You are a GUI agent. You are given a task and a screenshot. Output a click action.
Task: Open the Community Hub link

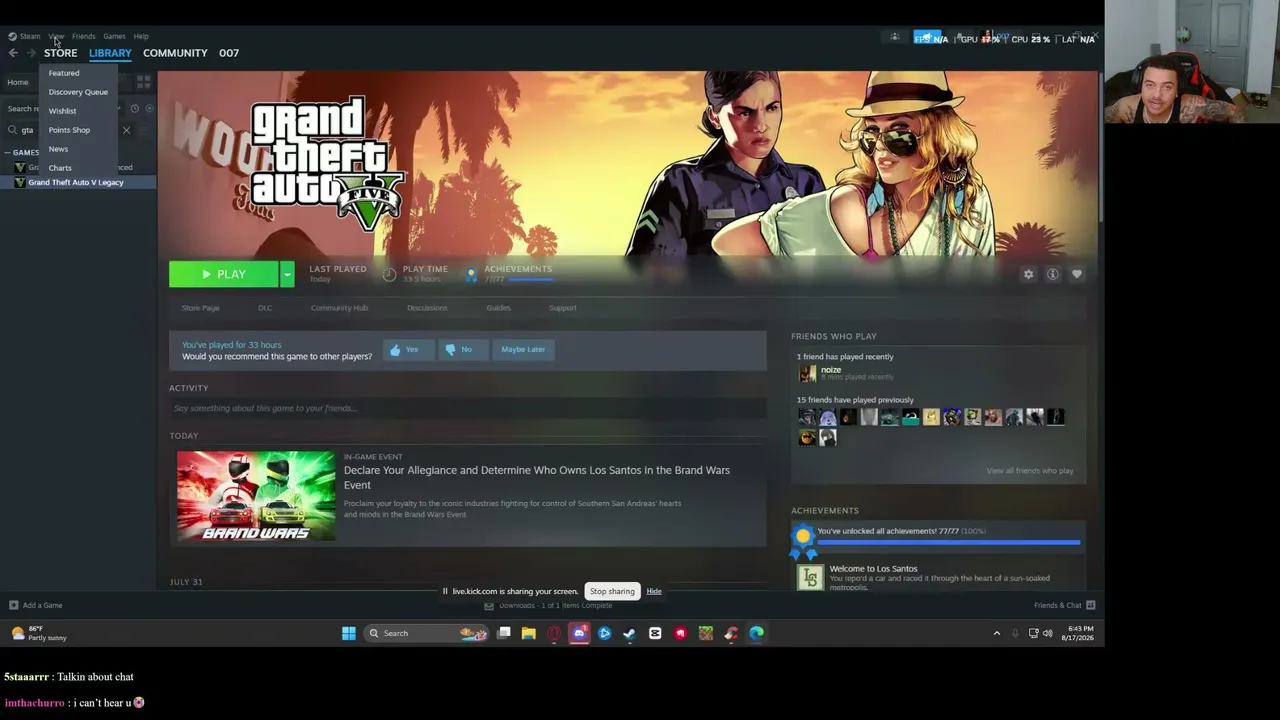coord(339,308)
